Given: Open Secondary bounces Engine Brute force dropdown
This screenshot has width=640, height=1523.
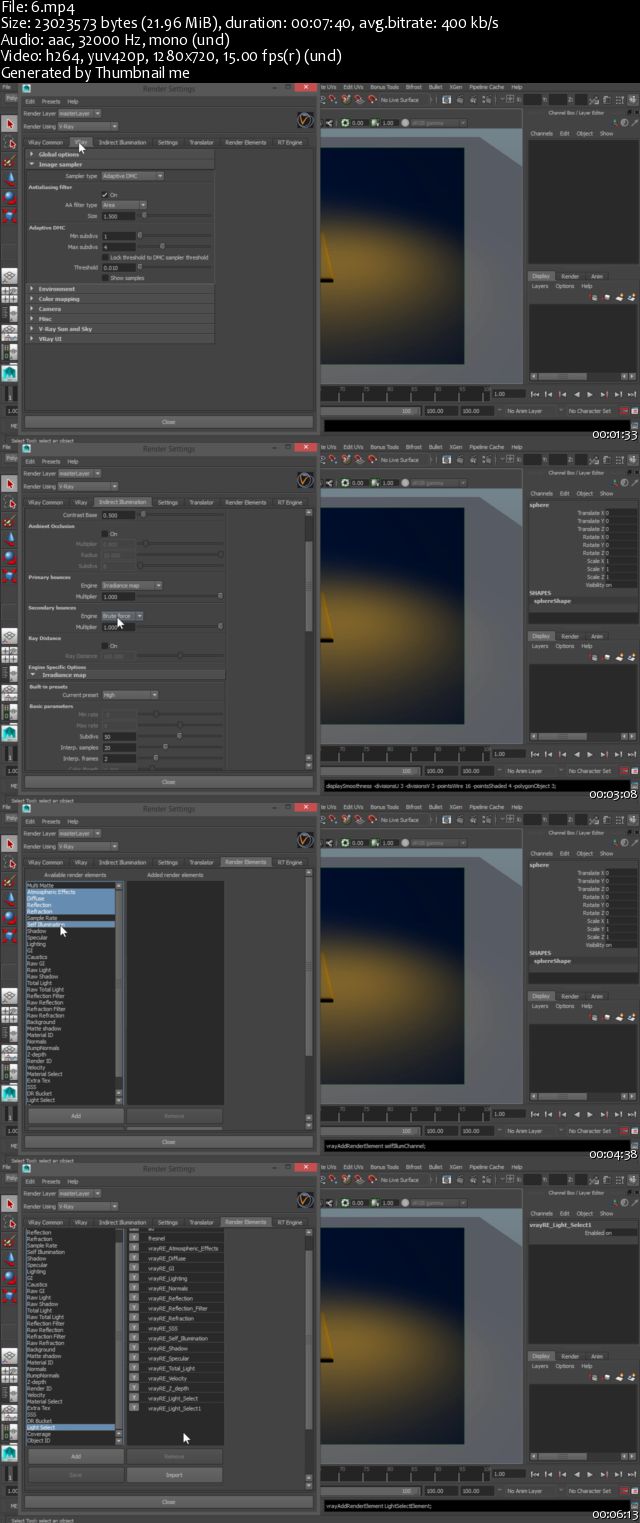Looking at the screenshot, I should [x=122, y=616].
